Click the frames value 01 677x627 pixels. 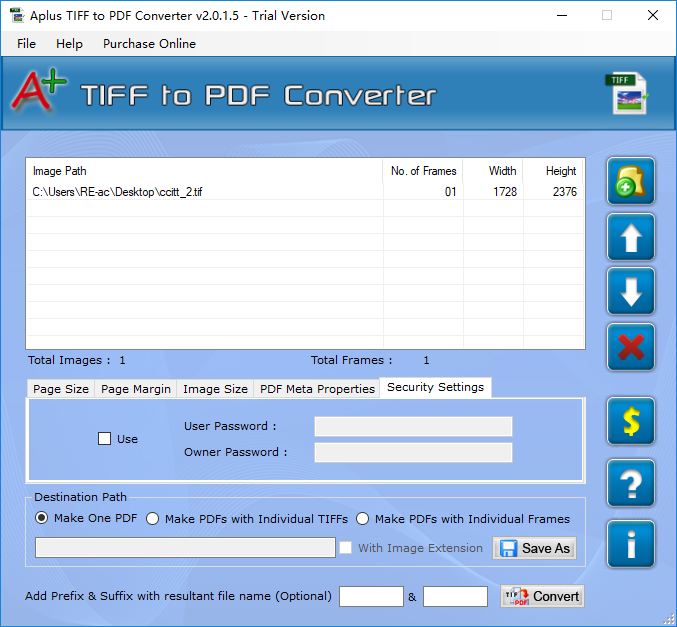tap(450, 191)
